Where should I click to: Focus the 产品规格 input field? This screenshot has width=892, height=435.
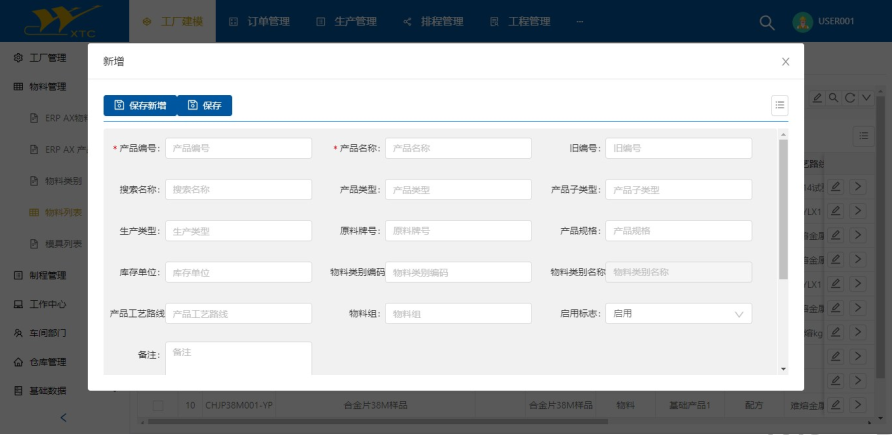click(679, 231)
